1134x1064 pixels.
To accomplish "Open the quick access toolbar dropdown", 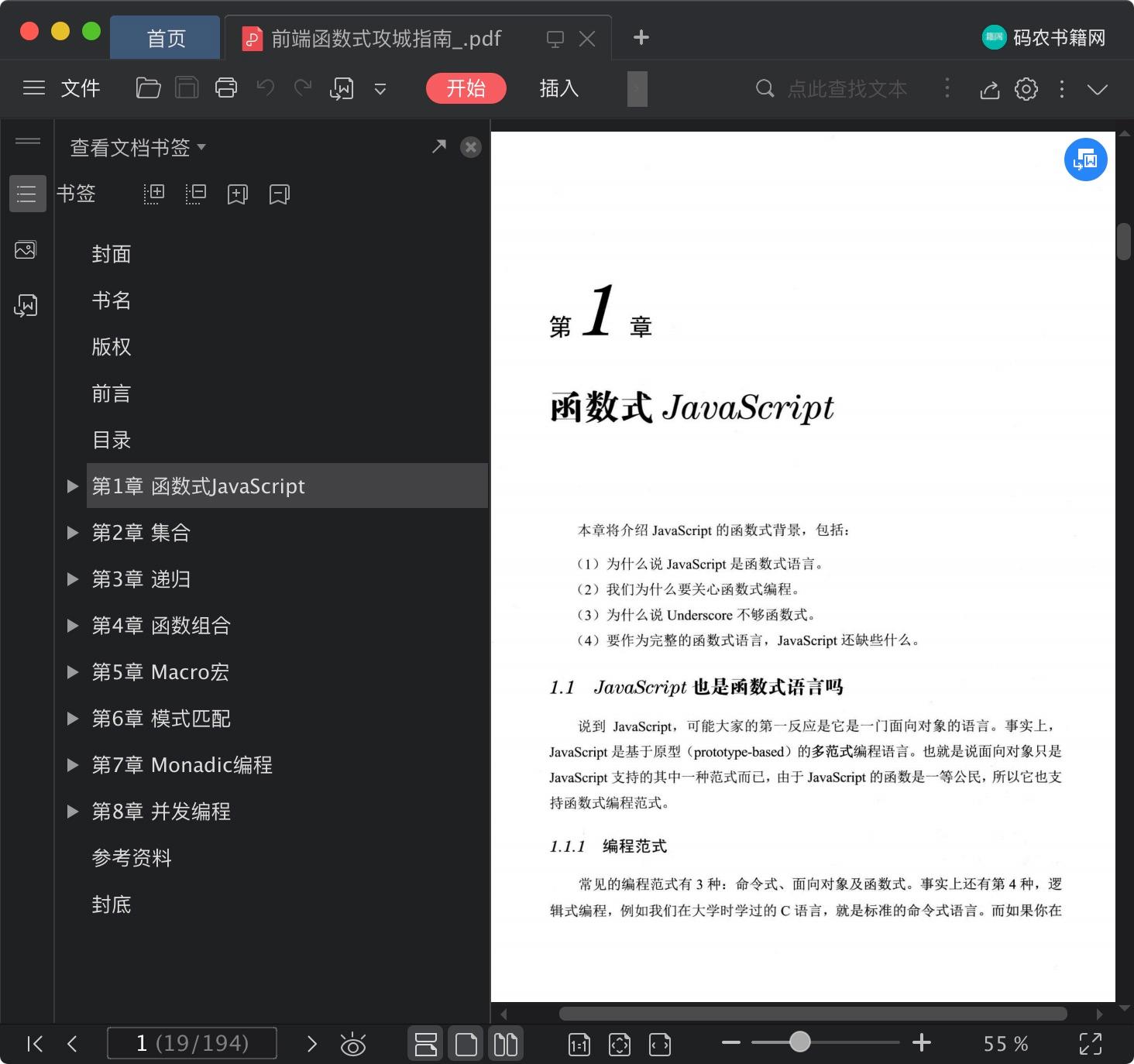I will (x=380, y=89).
